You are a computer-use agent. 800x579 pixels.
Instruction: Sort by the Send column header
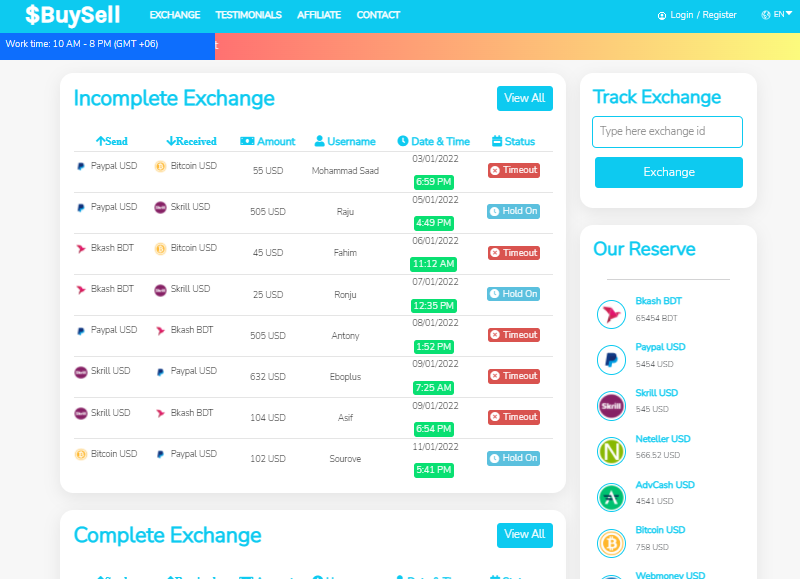tap(112, 141)
